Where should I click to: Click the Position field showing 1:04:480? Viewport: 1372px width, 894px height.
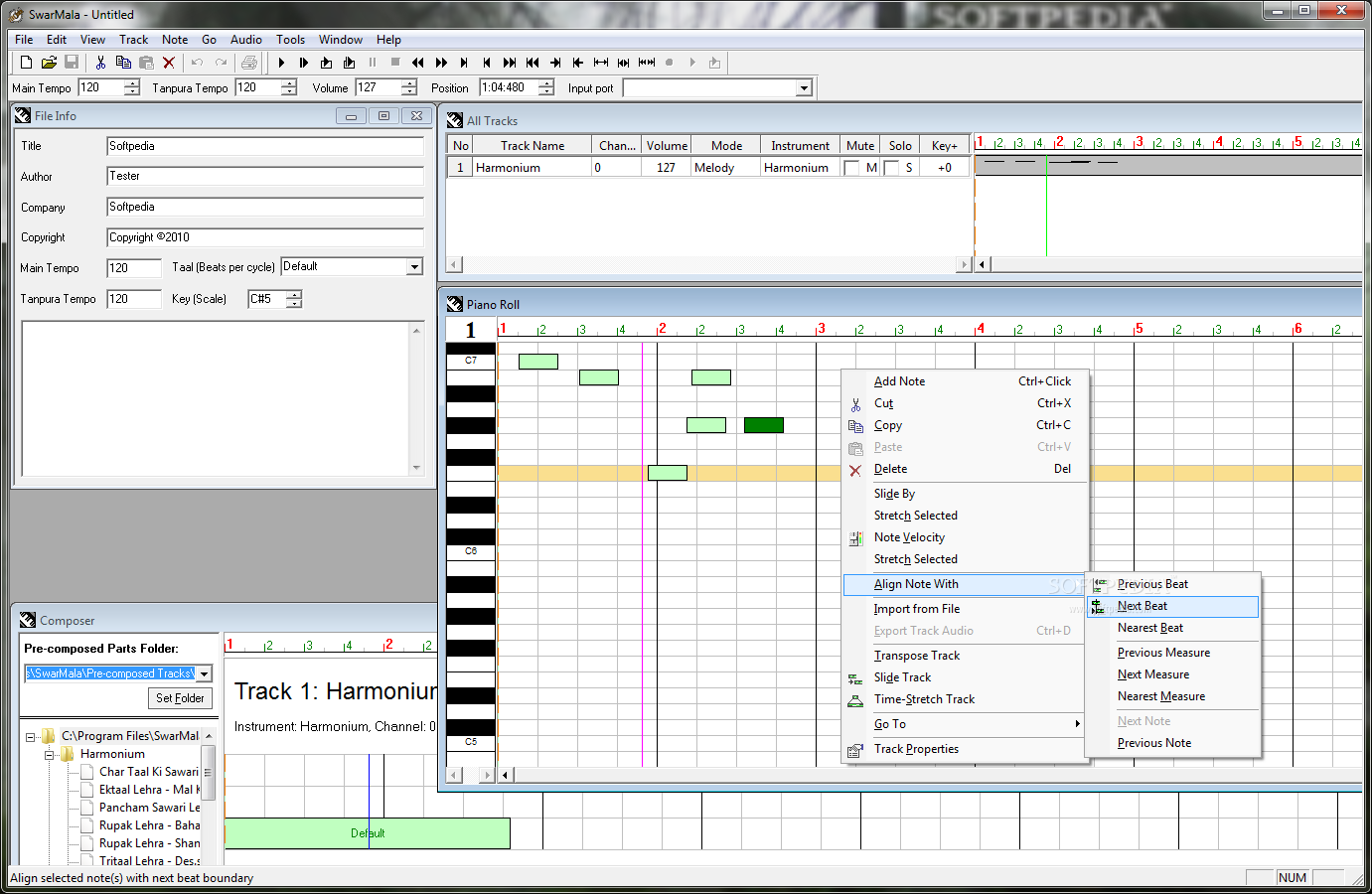click(509, 87)
